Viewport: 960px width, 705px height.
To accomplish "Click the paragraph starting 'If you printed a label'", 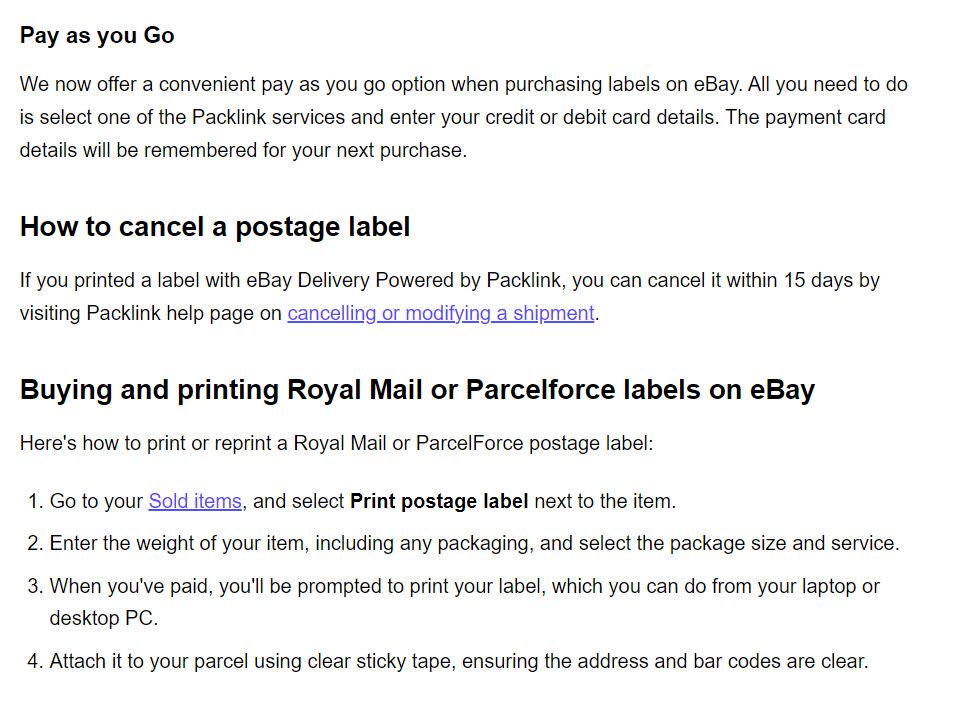I will [449, 281].
